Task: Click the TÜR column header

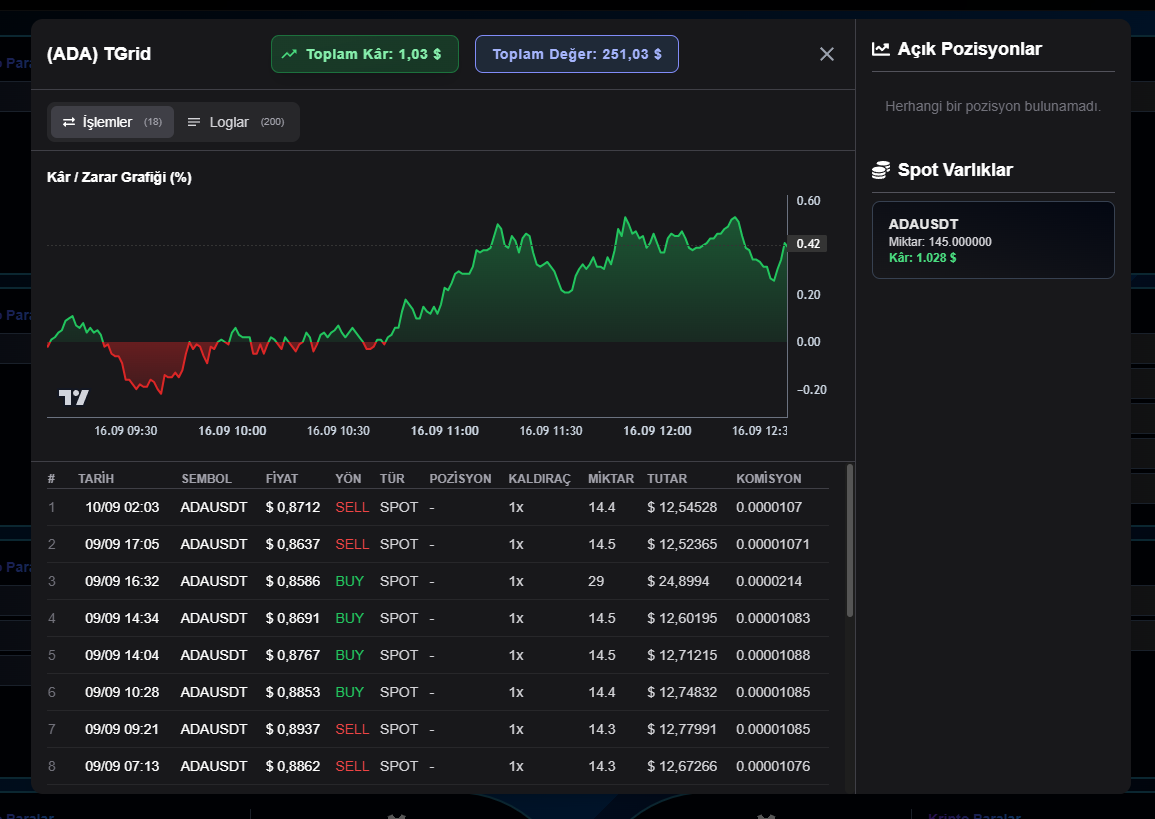Action: click(x=392, y=479)
